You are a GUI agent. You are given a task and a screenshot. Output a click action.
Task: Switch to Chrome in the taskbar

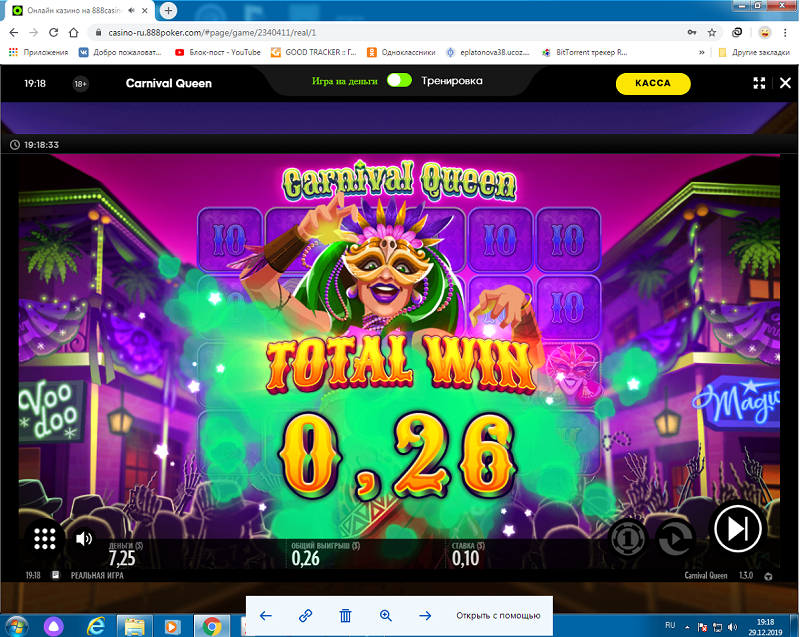click(x=211, y=626)
